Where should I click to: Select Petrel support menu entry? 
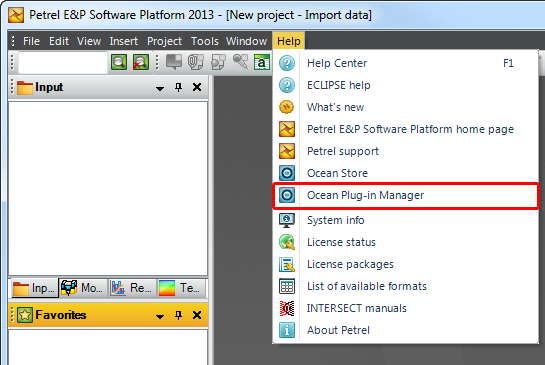click(406, 151)
